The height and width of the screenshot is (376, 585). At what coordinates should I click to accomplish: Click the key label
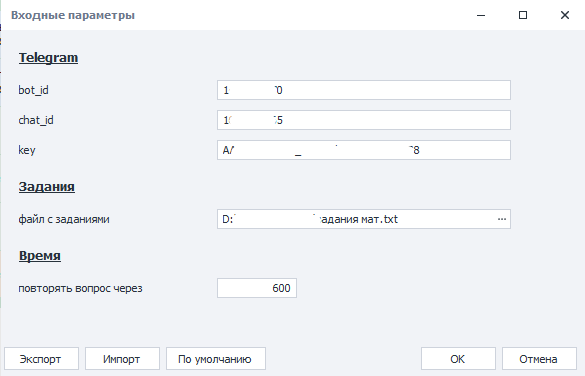[x=27, y=150]
